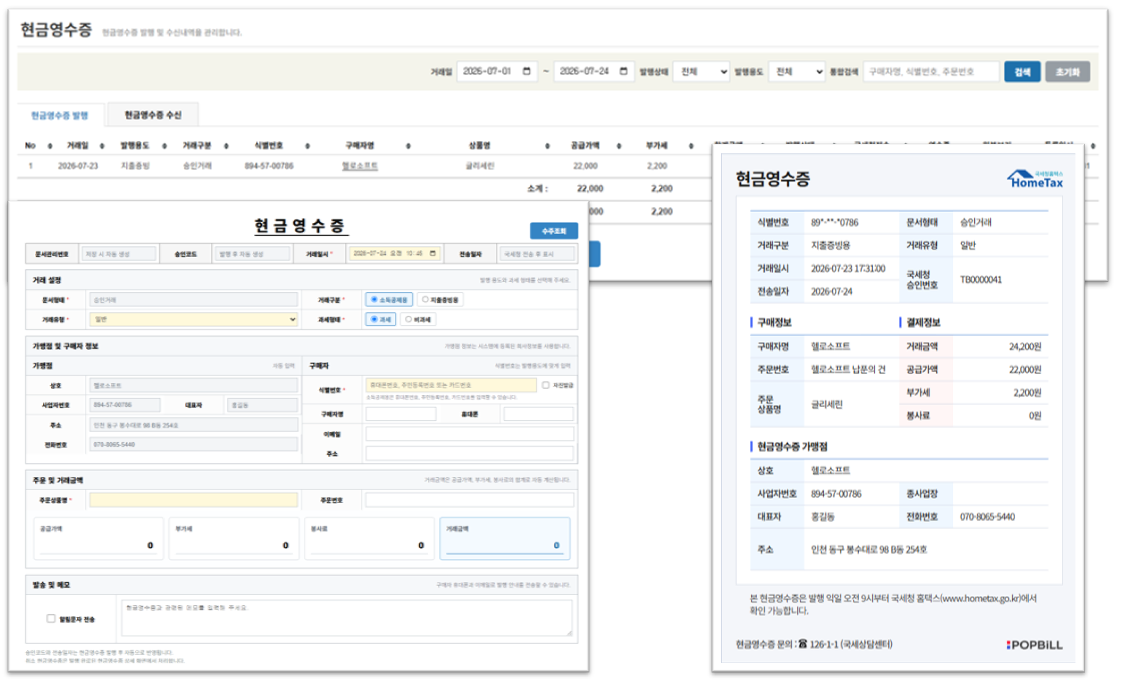
Task: Click the 주문상품명 input field
Action: click(x=193, y=500)
